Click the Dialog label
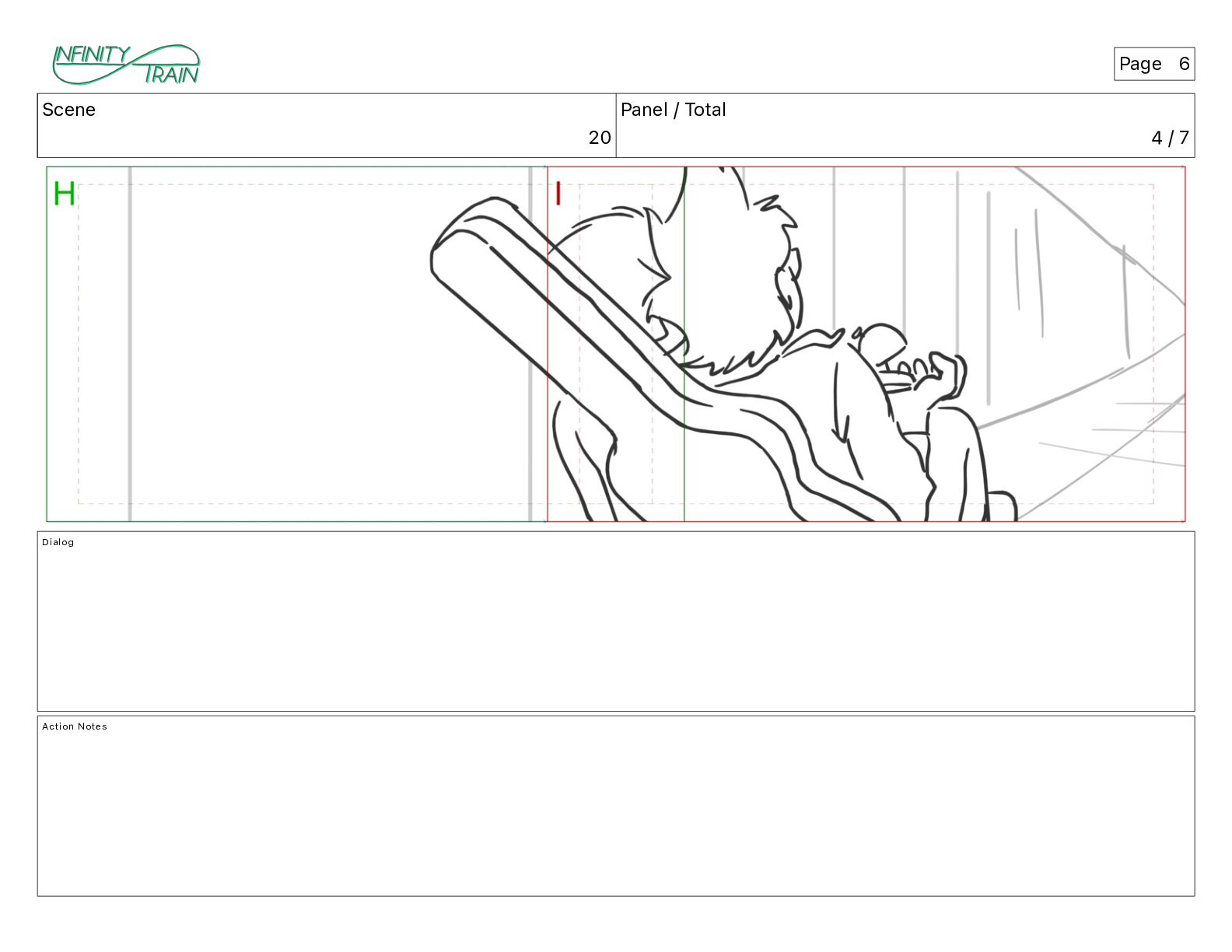 point(58,542)
